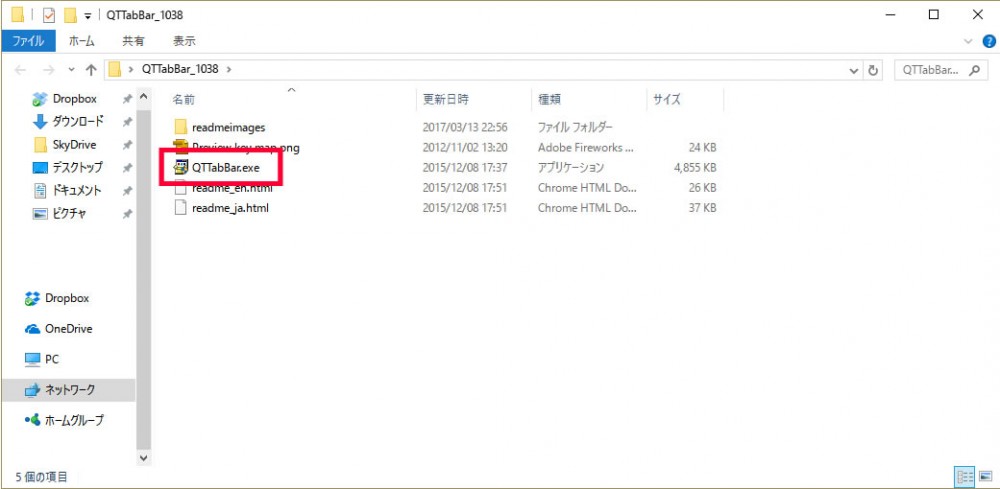Open the Explorer help icon

coord(989,42)
